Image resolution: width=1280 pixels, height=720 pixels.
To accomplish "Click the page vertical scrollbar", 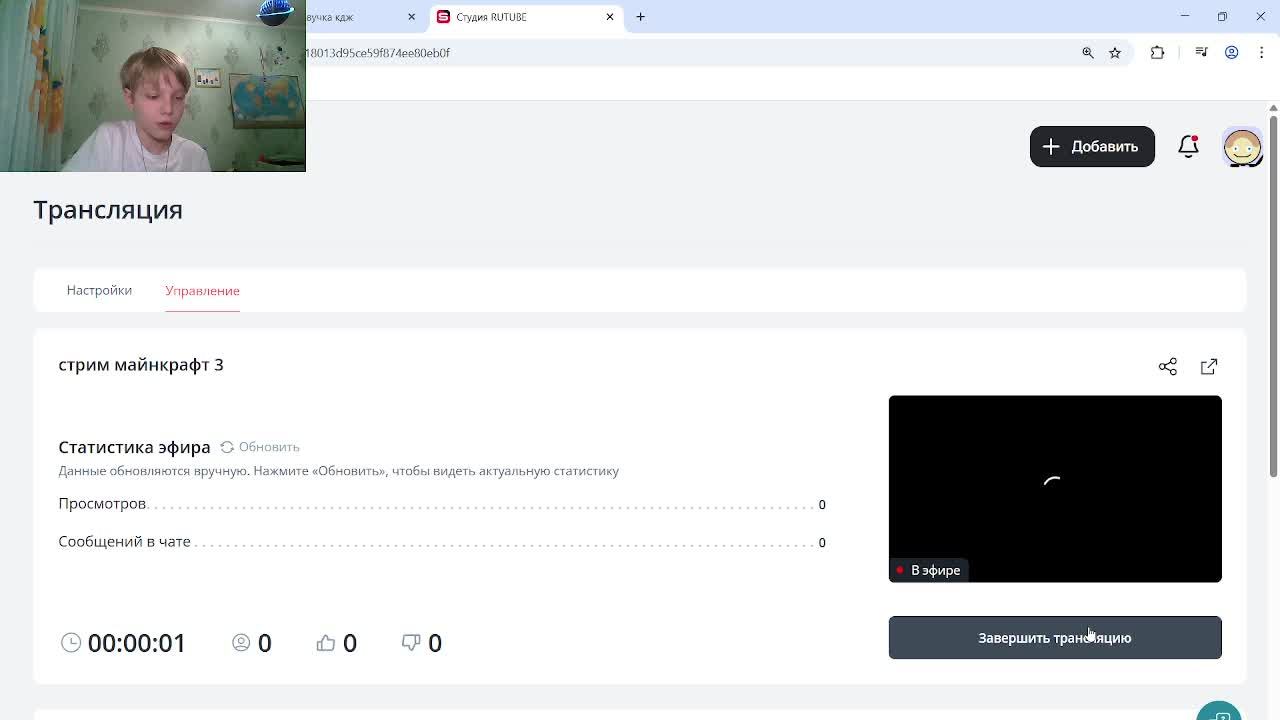I will [1273, 295].
